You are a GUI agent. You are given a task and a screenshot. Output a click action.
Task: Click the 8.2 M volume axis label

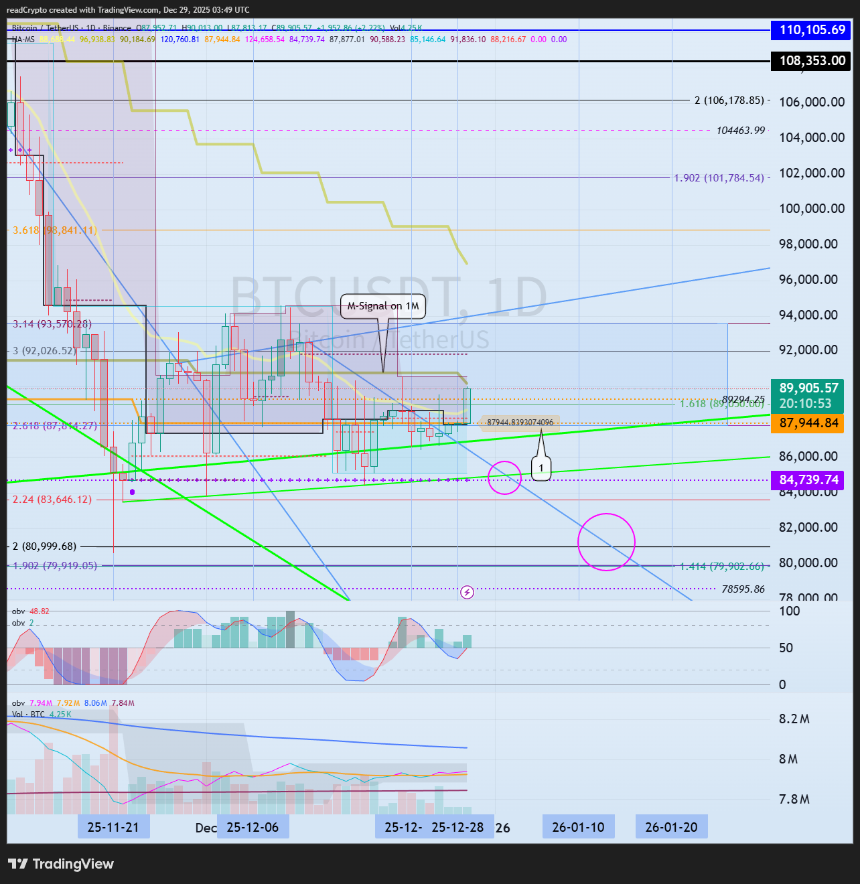[x=794, y=719]
